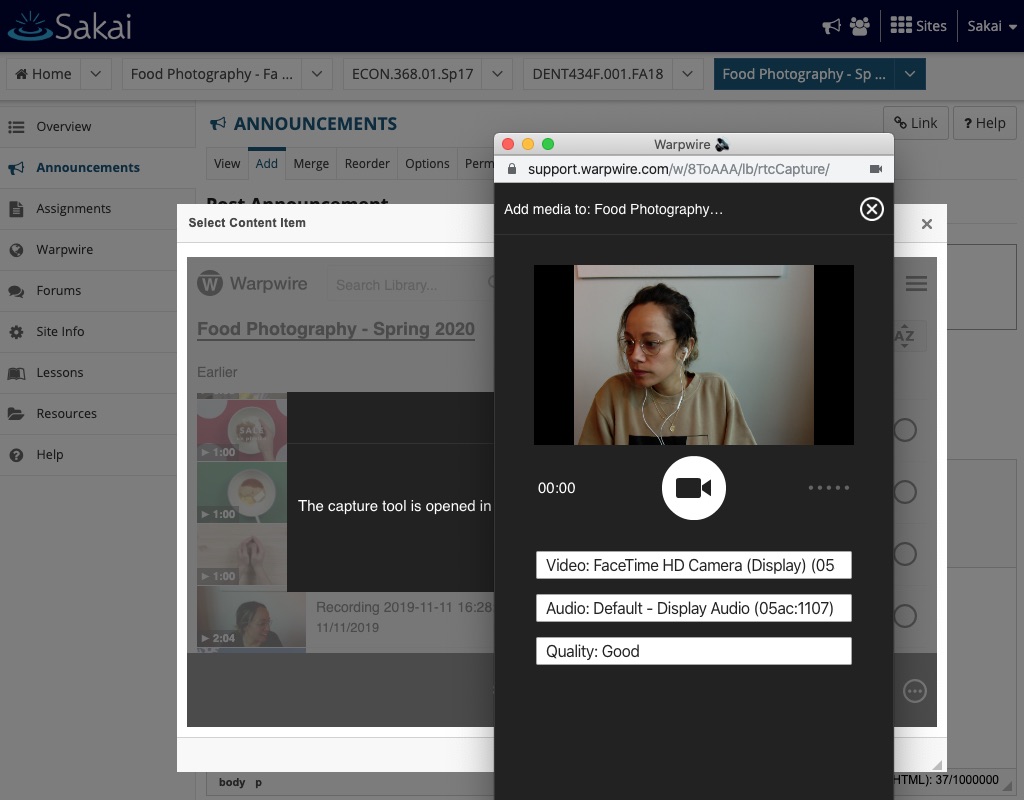
Task: Expand the Food Photography - Fa chevron
Action: click(317, 74)
